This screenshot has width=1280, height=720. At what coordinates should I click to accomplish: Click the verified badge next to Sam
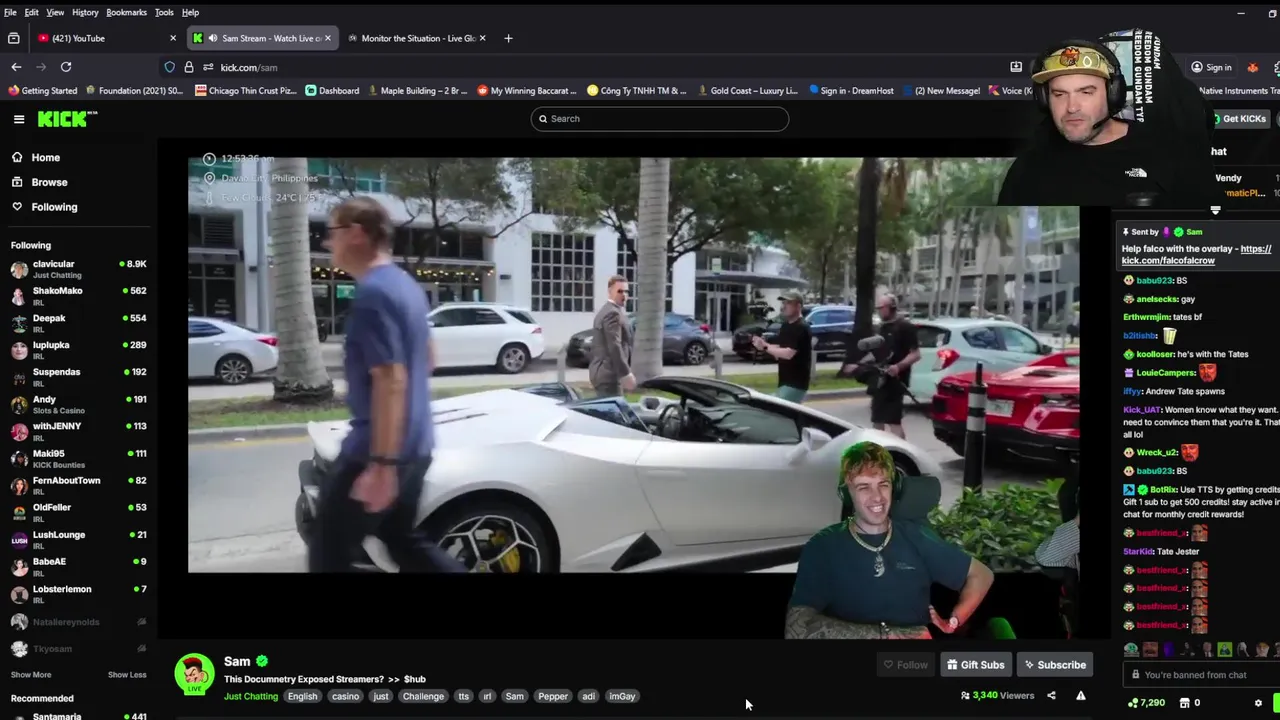click(x=262, y=661)
